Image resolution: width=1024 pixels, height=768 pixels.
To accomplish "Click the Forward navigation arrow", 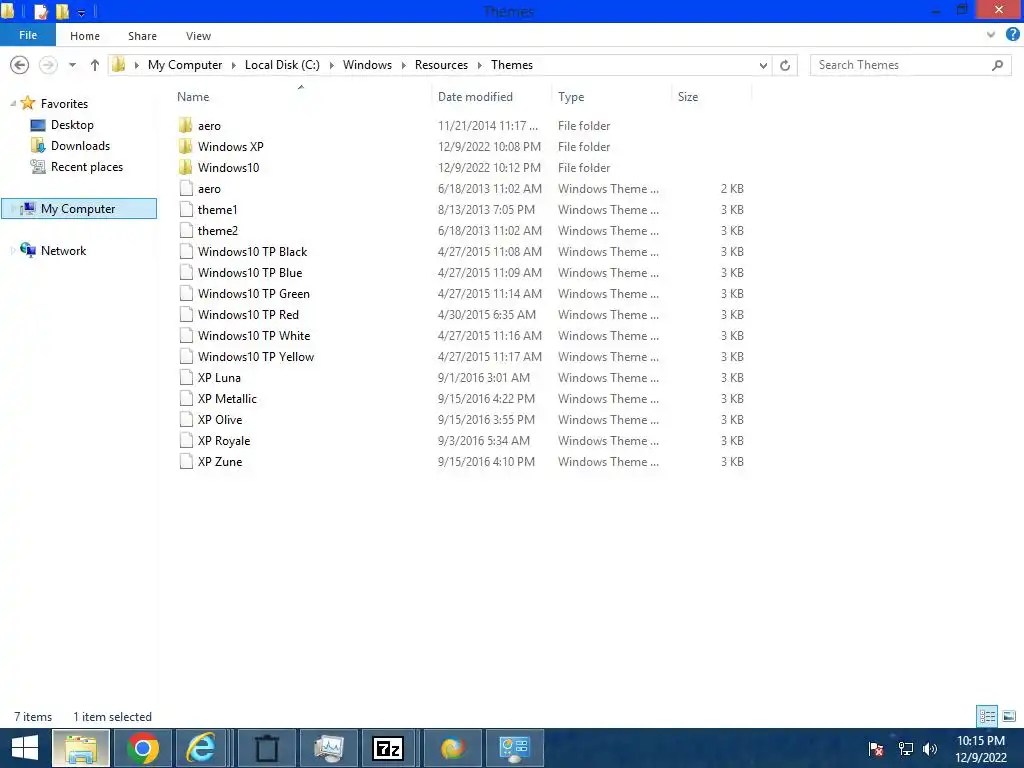I will 48,65.
